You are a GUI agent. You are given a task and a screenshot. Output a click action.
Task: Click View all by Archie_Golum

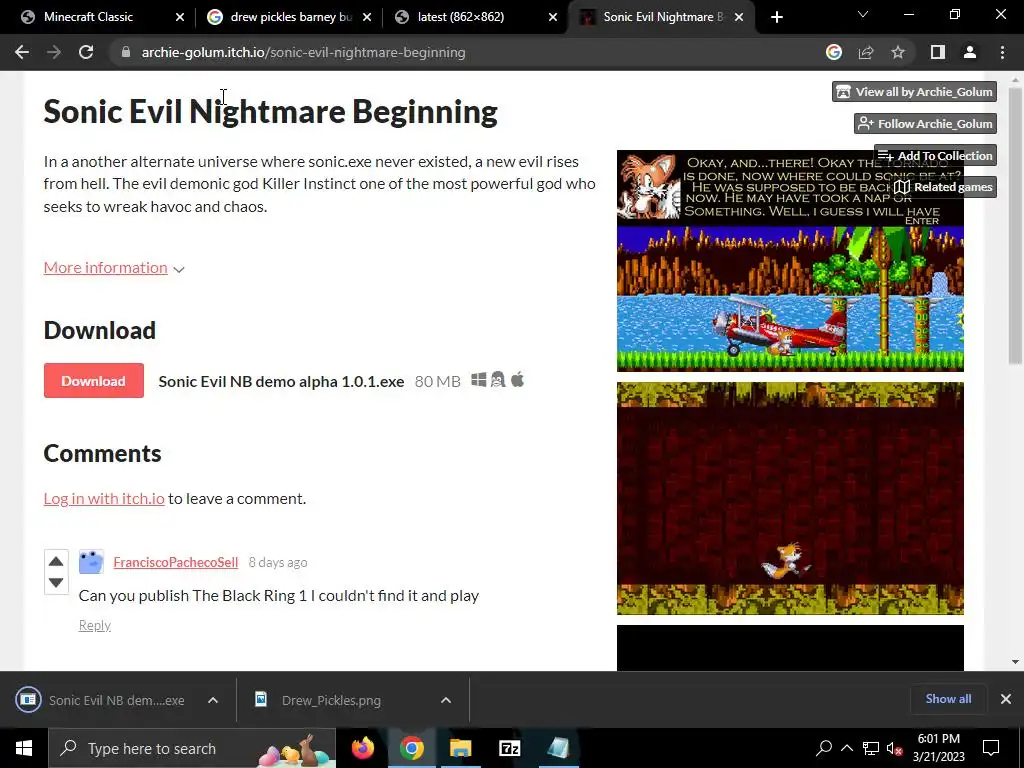point(914,91)
